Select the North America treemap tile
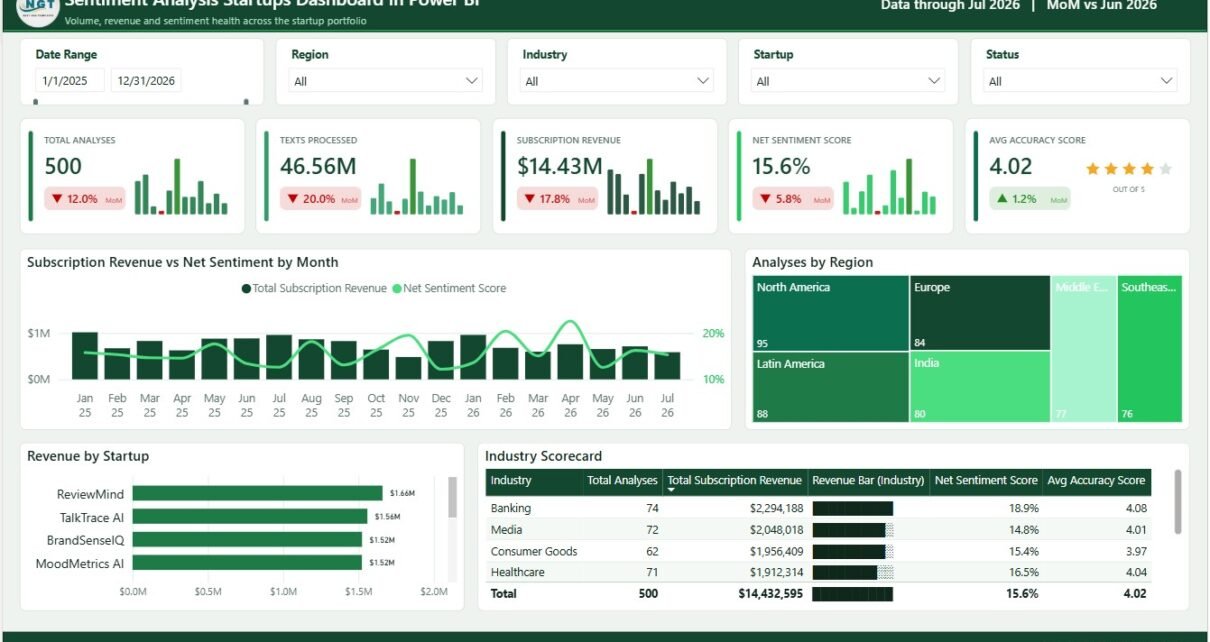This screenshot has height=642, width=1210. (x=830, y=313)
